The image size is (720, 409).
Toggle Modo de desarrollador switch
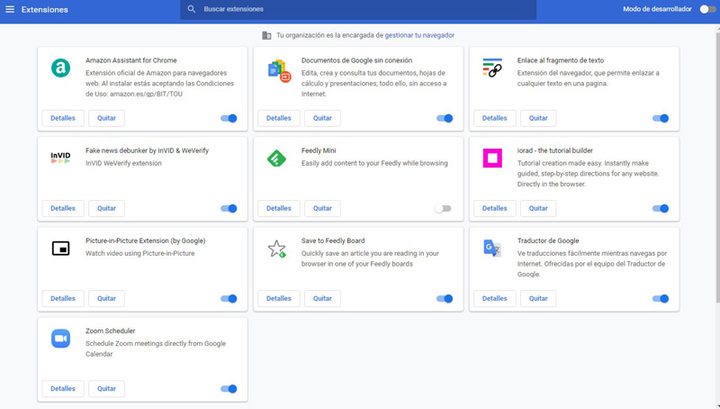[x=707, y=9]
